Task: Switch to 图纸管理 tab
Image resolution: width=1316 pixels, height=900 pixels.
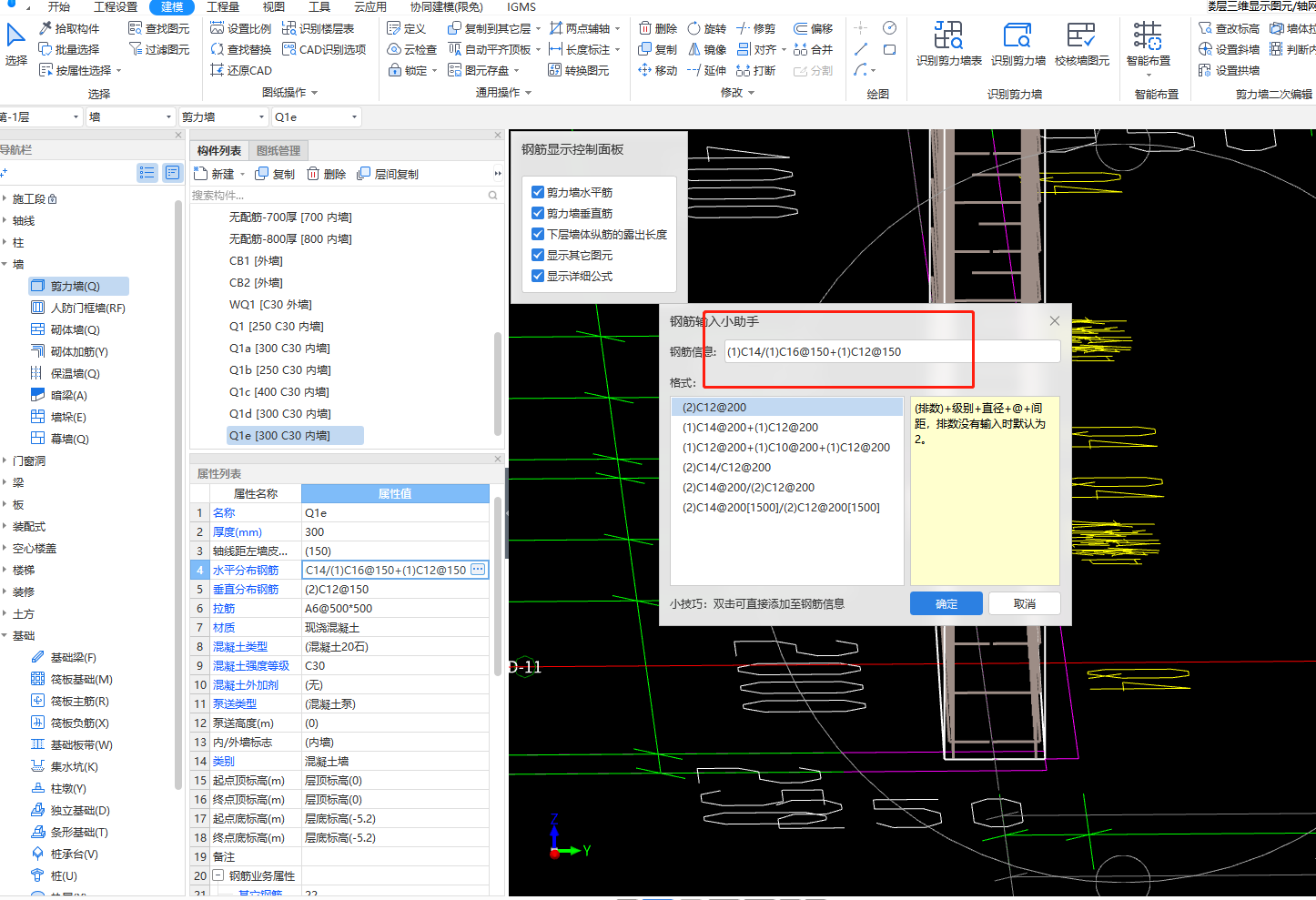Action: tap(278, 150)
